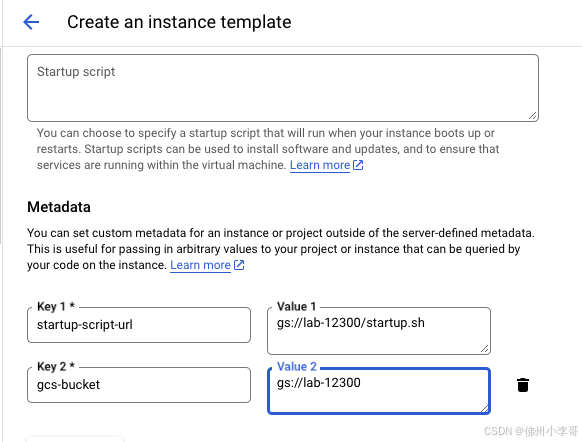Go back using the blue arrow

coord(31,22)
